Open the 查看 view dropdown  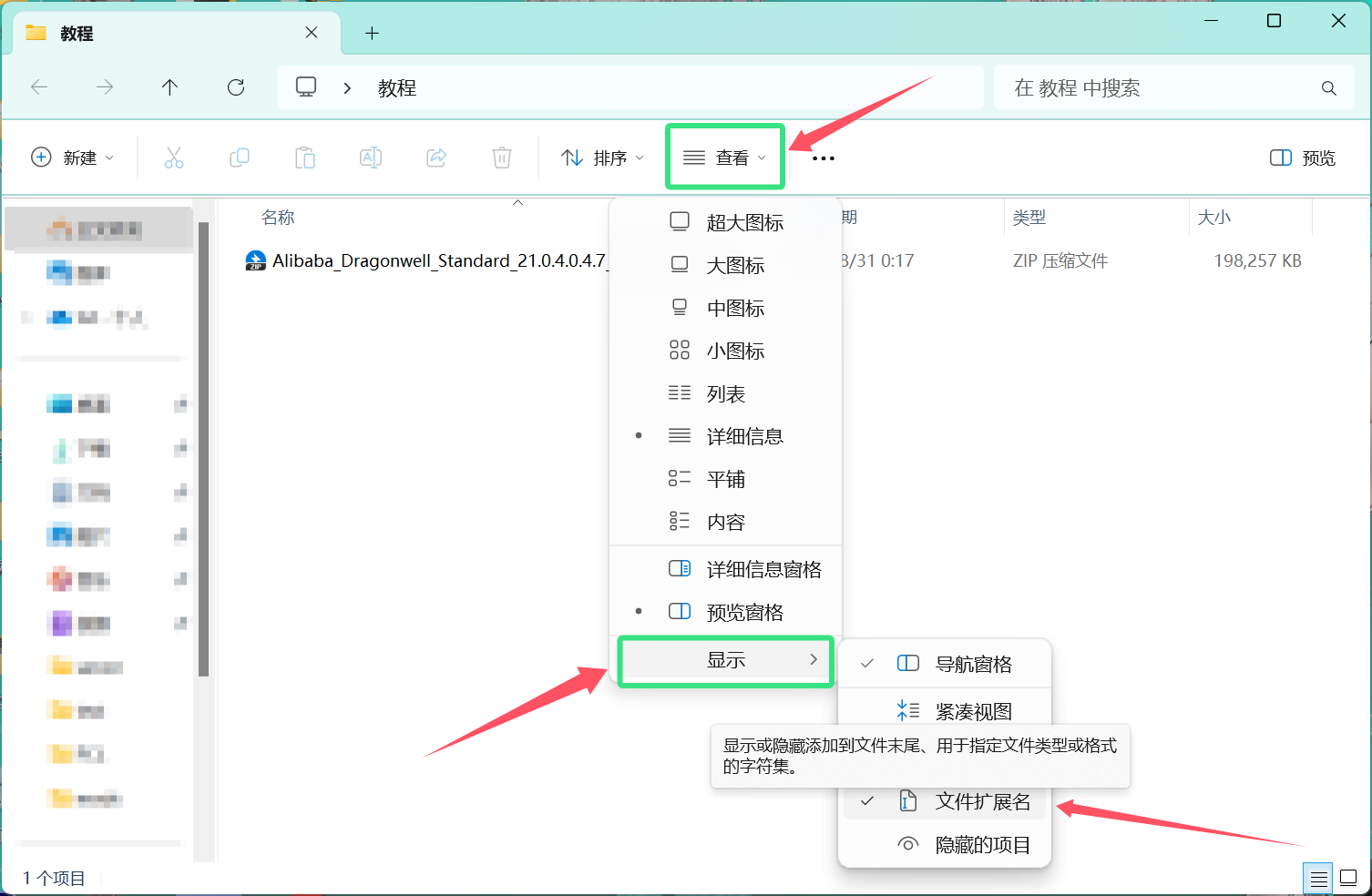click(725, 158)
